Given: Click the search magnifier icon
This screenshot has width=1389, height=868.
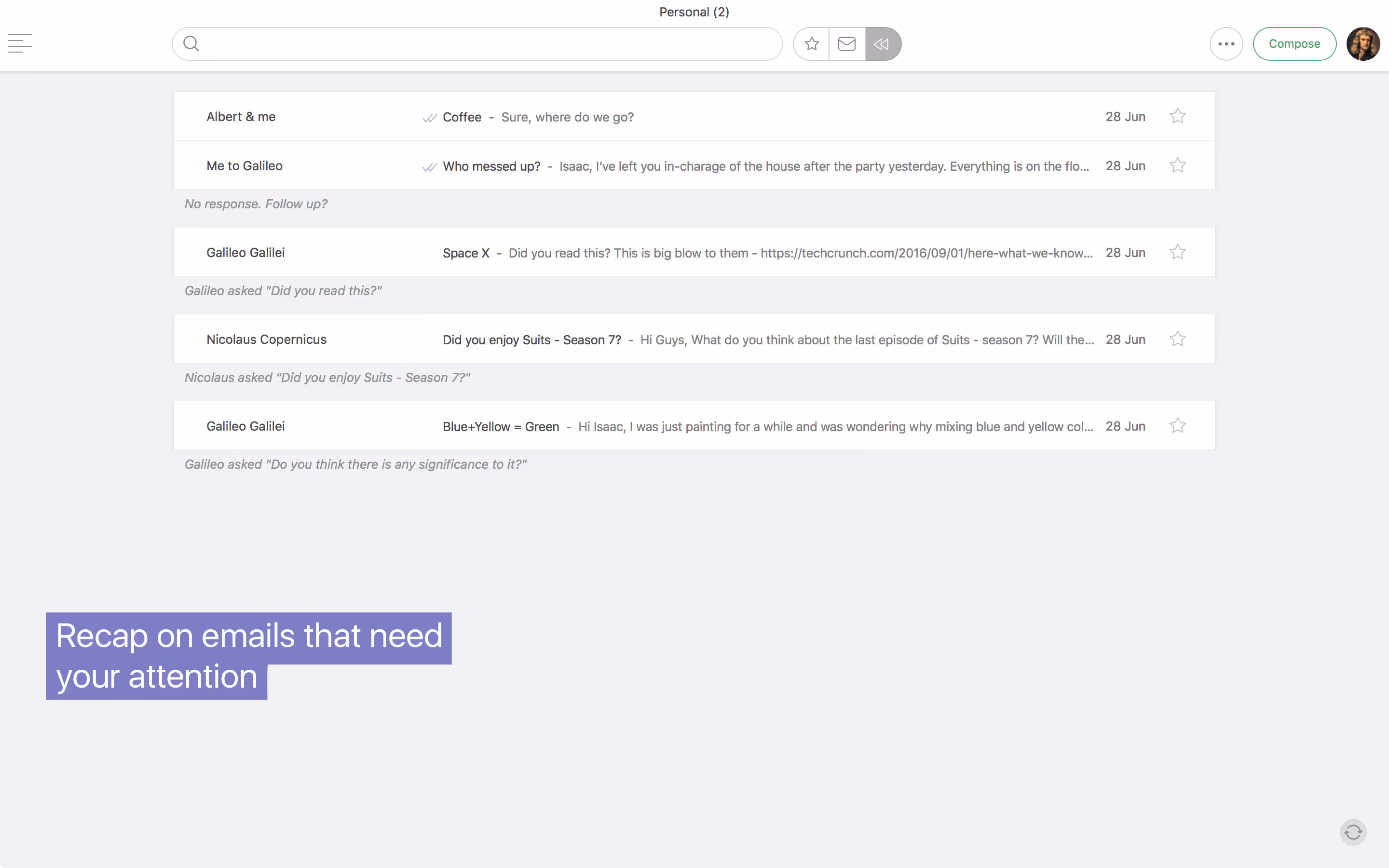Looking at the screenshot, I should (191, 43).
